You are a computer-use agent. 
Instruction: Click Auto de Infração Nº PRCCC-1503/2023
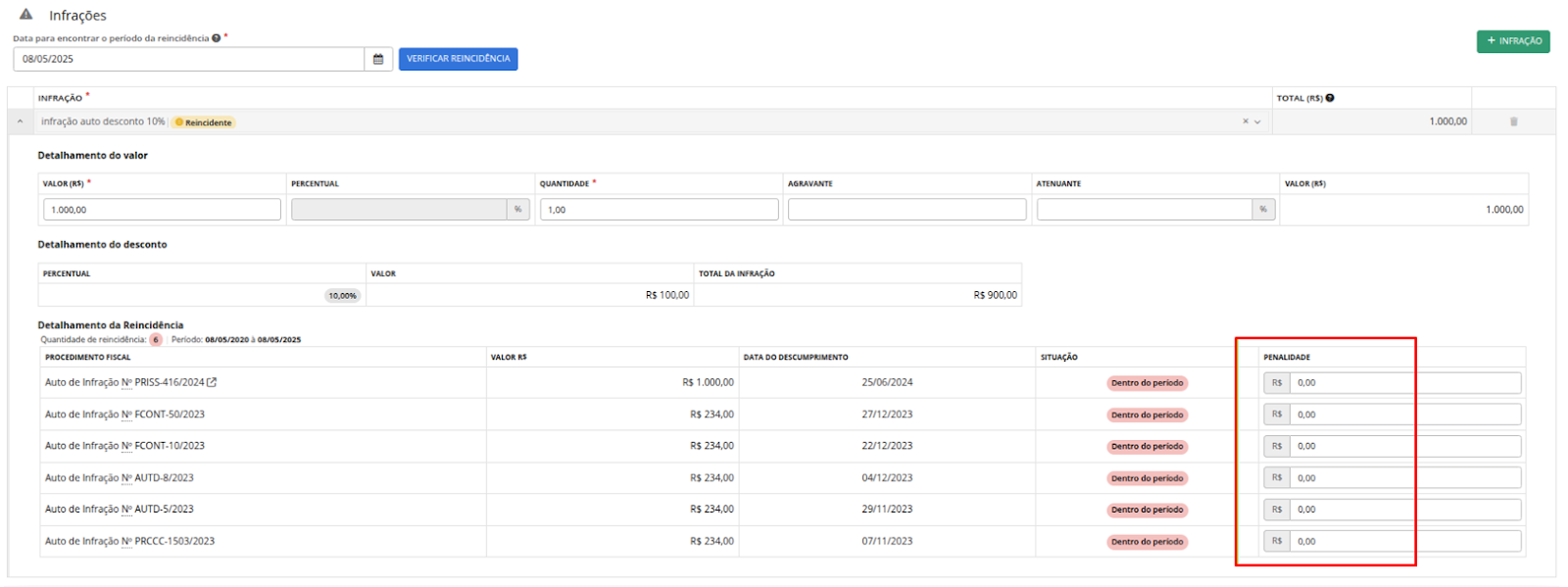coord(129,541)
